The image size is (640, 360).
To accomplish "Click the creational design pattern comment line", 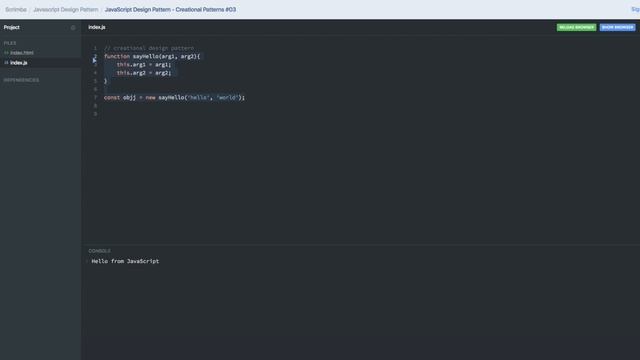I will tap(149, 48).
